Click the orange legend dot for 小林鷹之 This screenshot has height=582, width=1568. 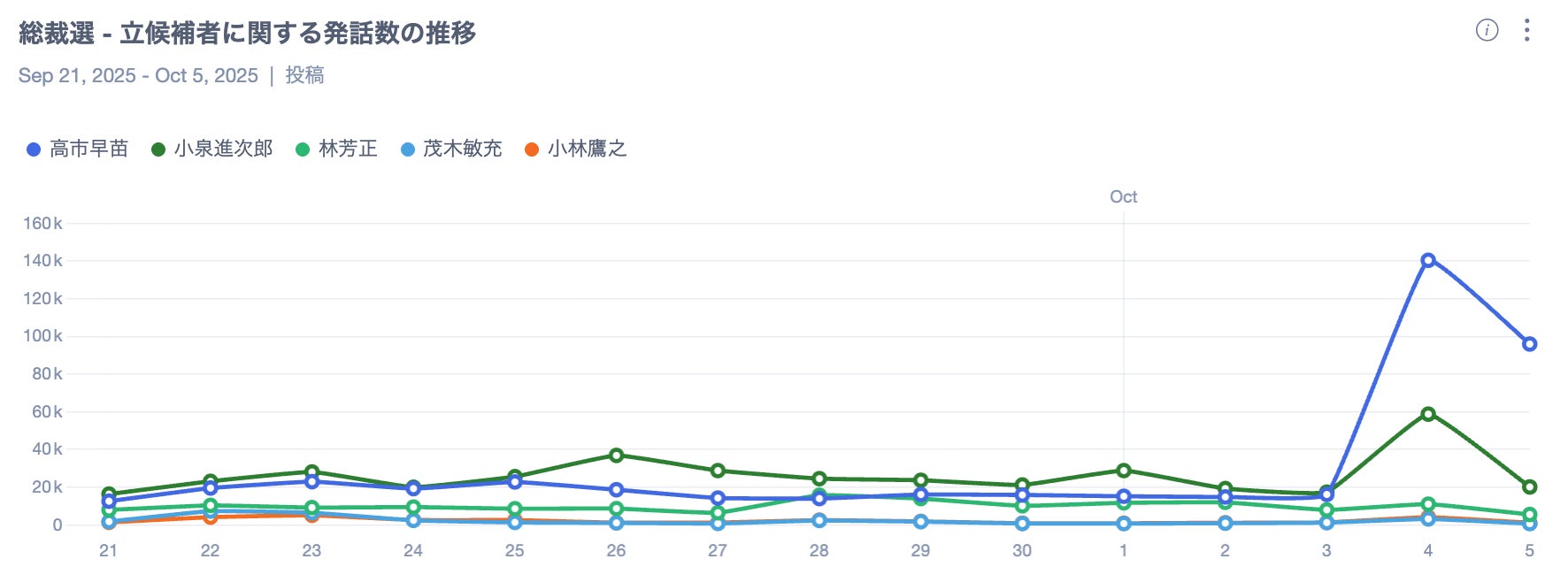point(532,149)
